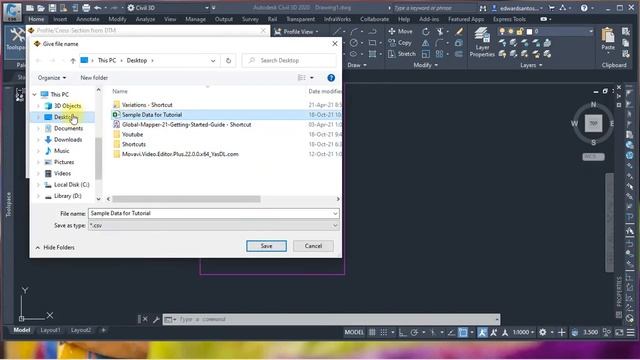Select the Circle draw tool
This screenshot has width=640, height=360.
pyautogui.click(x=354, y=42)
